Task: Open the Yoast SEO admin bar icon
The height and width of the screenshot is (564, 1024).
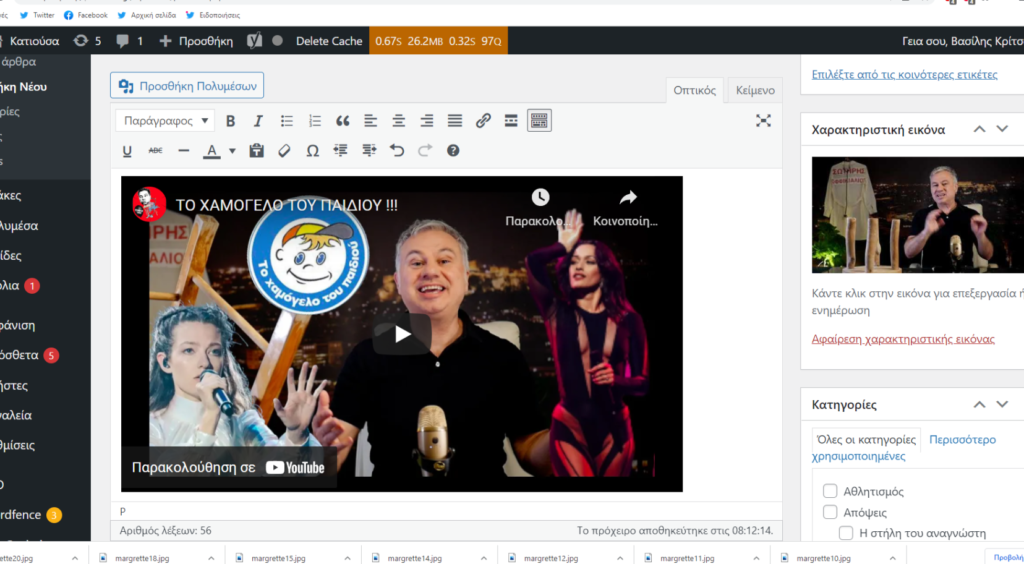Action: click(255, 40)
